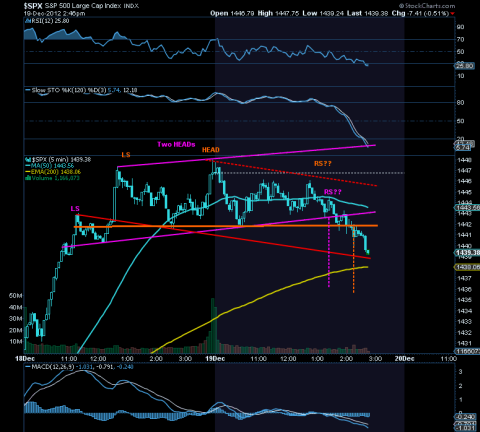Click the orange HEAD annotation
Image resolution: width=480 pixels, height=432 pixels.
pyautogui.click(x=211, y=150)
